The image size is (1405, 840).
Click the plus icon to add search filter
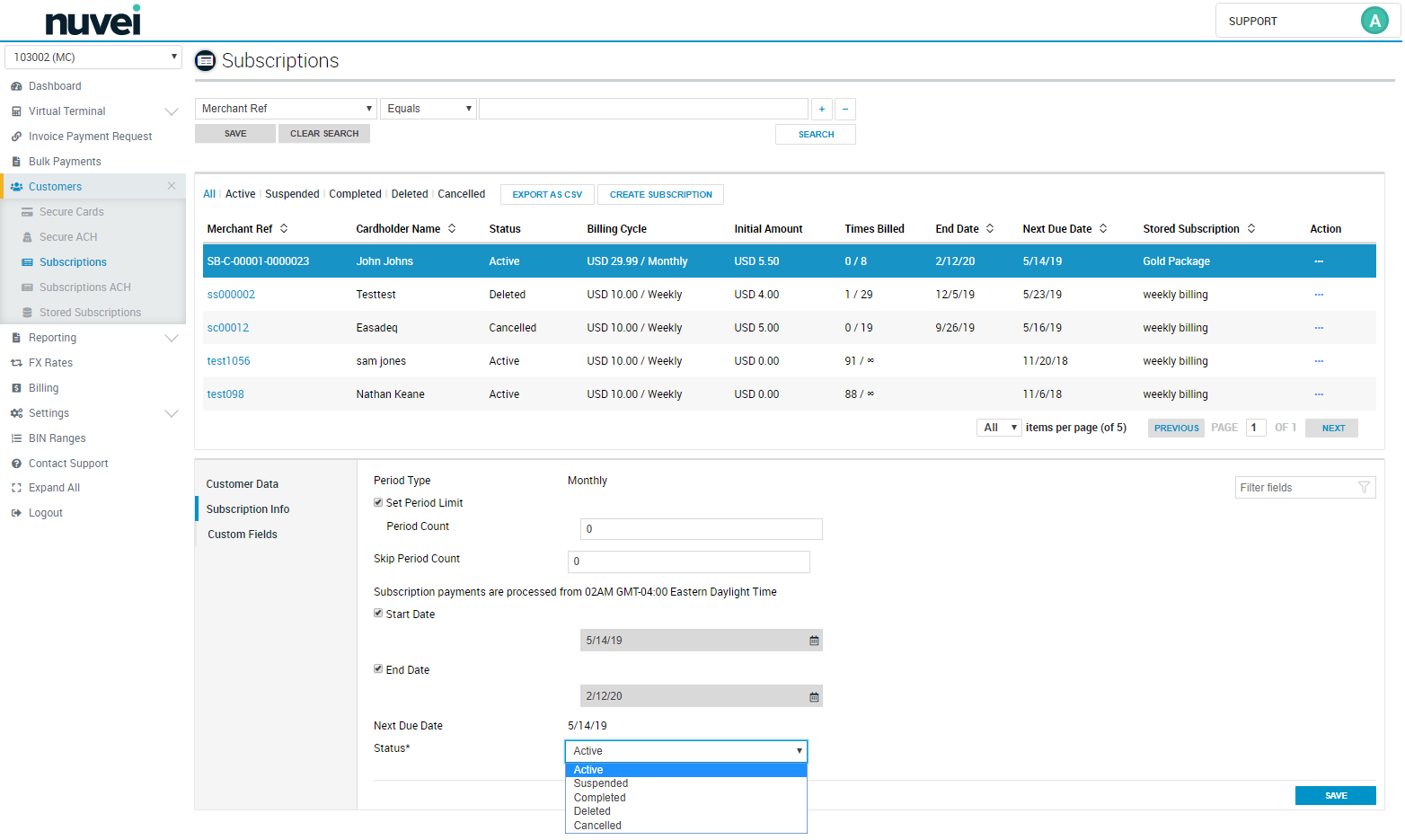[821, 110]
